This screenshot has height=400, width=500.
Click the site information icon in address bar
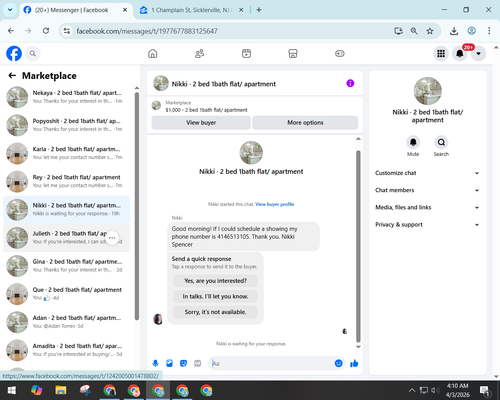pyautogui.click(x=67, y=31)
